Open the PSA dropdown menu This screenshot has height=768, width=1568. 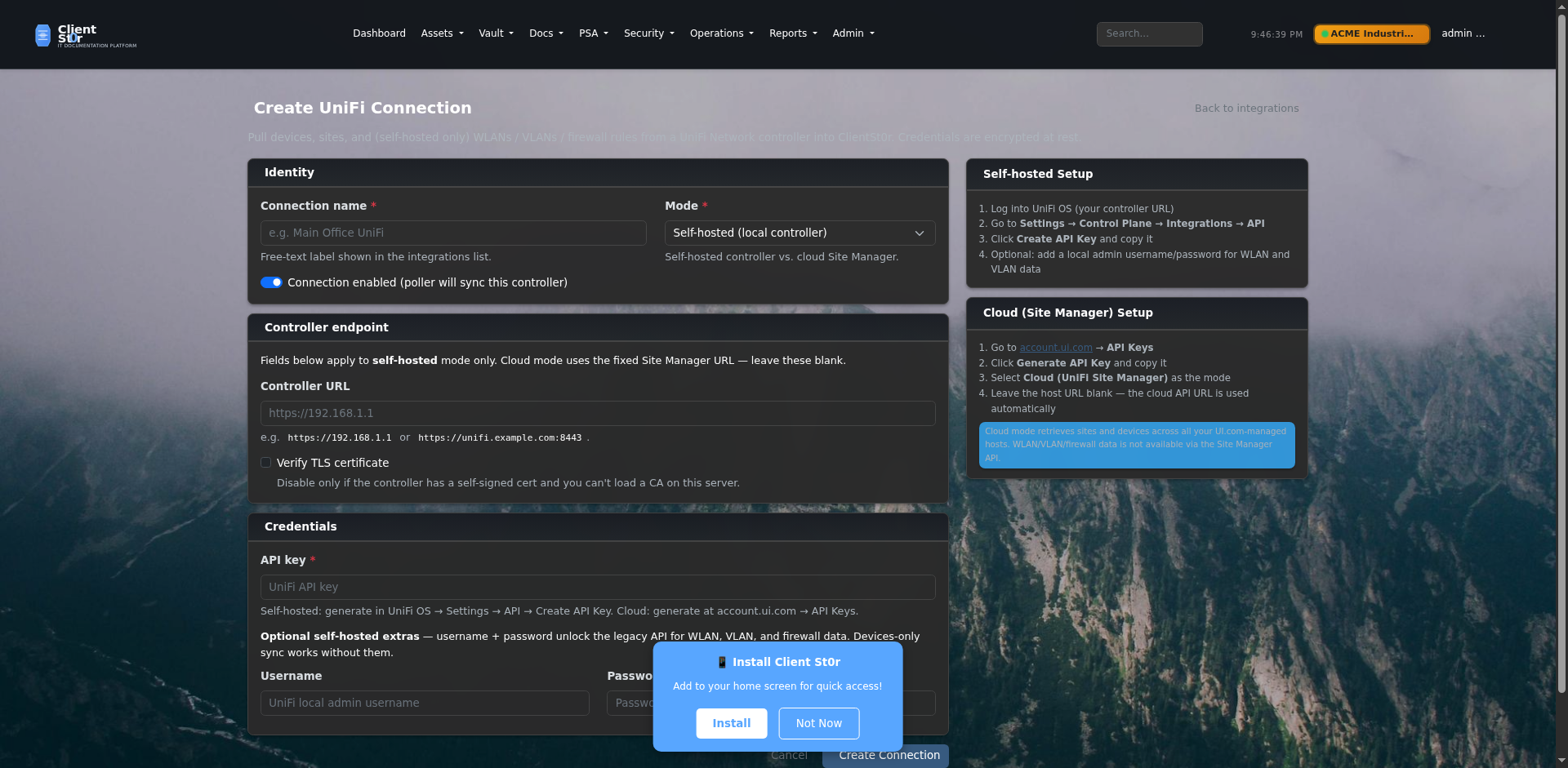point(593,33)
